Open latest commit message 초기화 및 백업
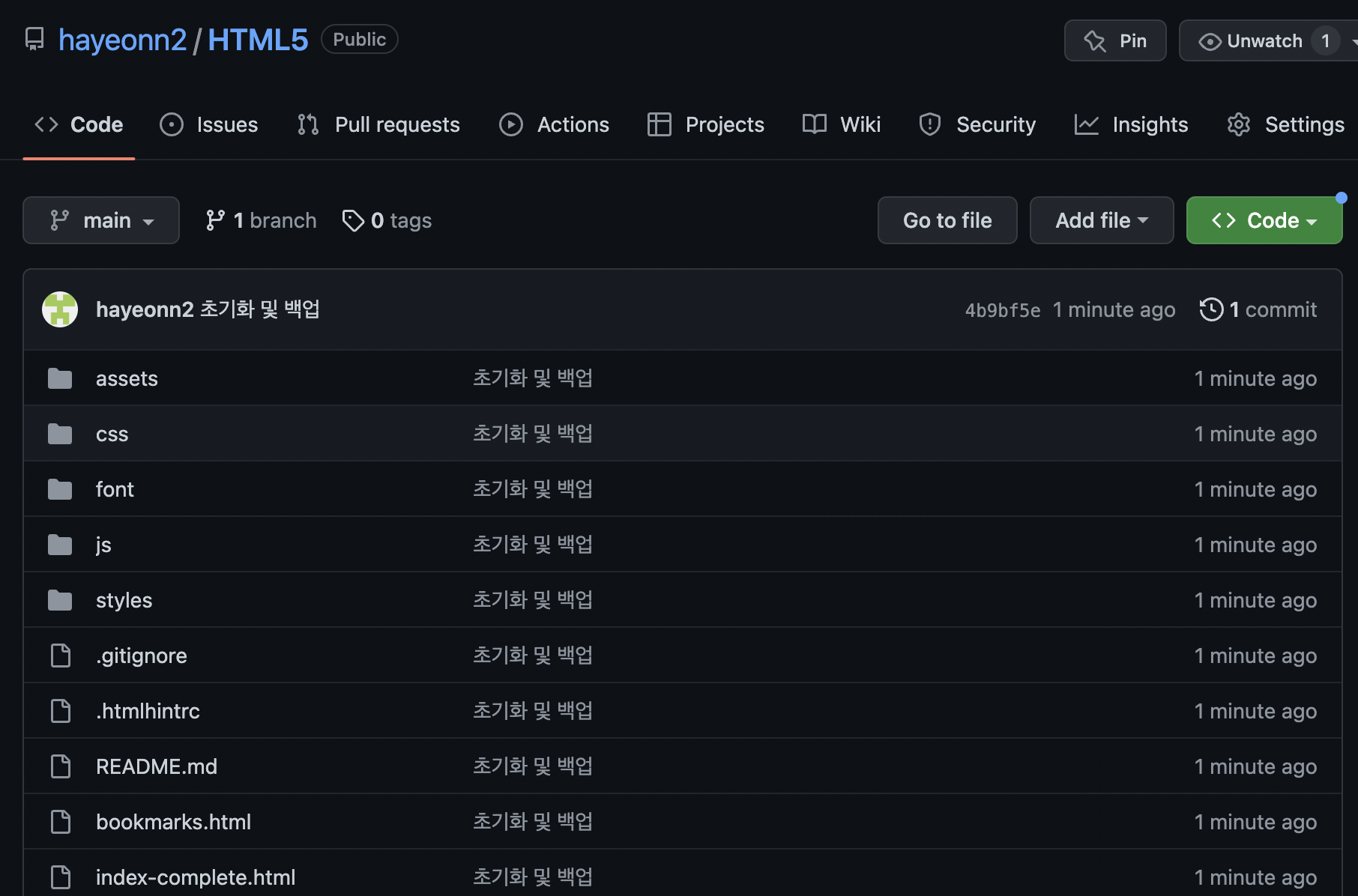The width and height of the screenshot is (1358, 896). coord(260,309)
